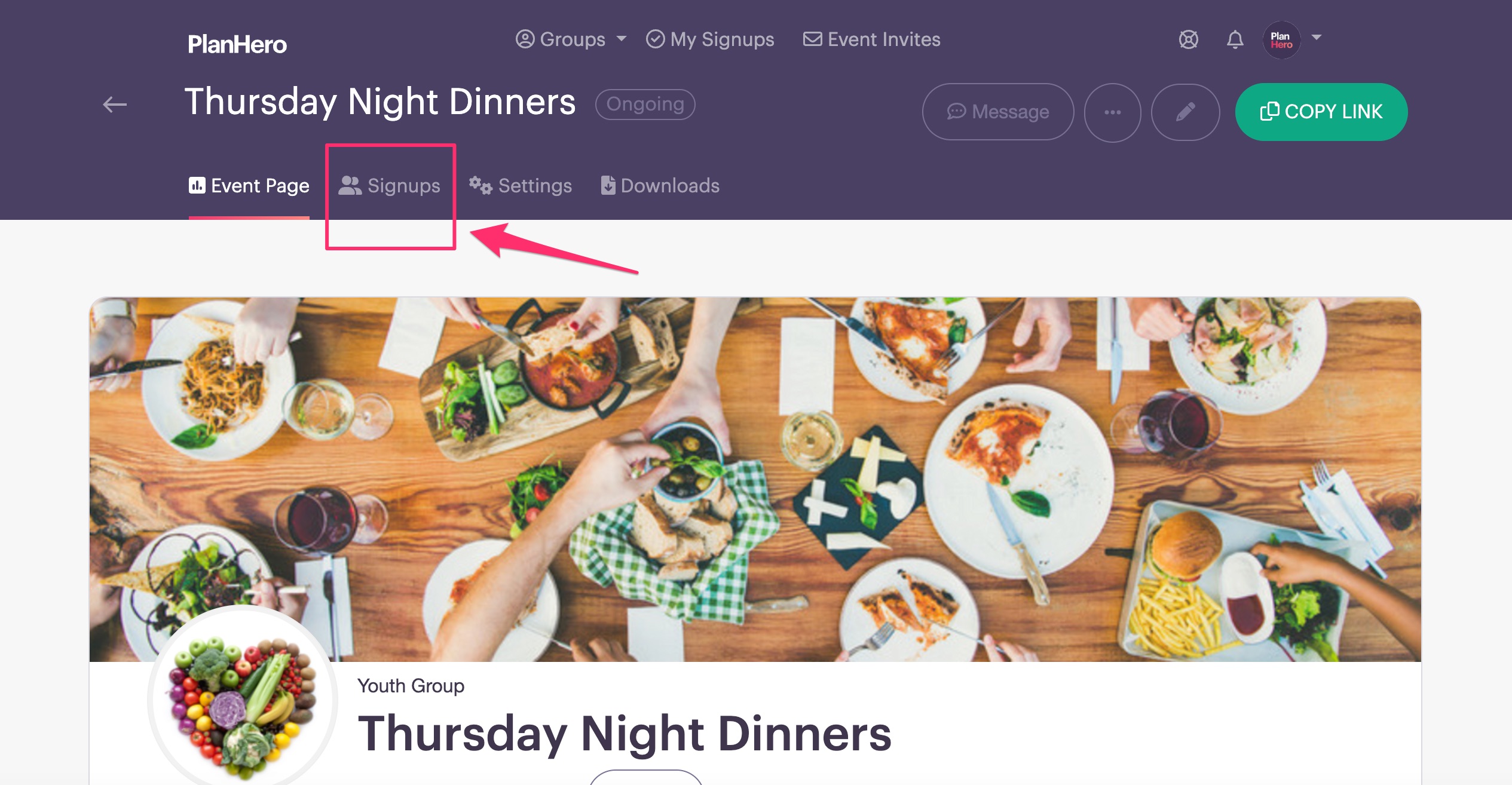Click the Message button
Image resolution: width=1512 pixels, height=785 pixels.
coord(998,112)
